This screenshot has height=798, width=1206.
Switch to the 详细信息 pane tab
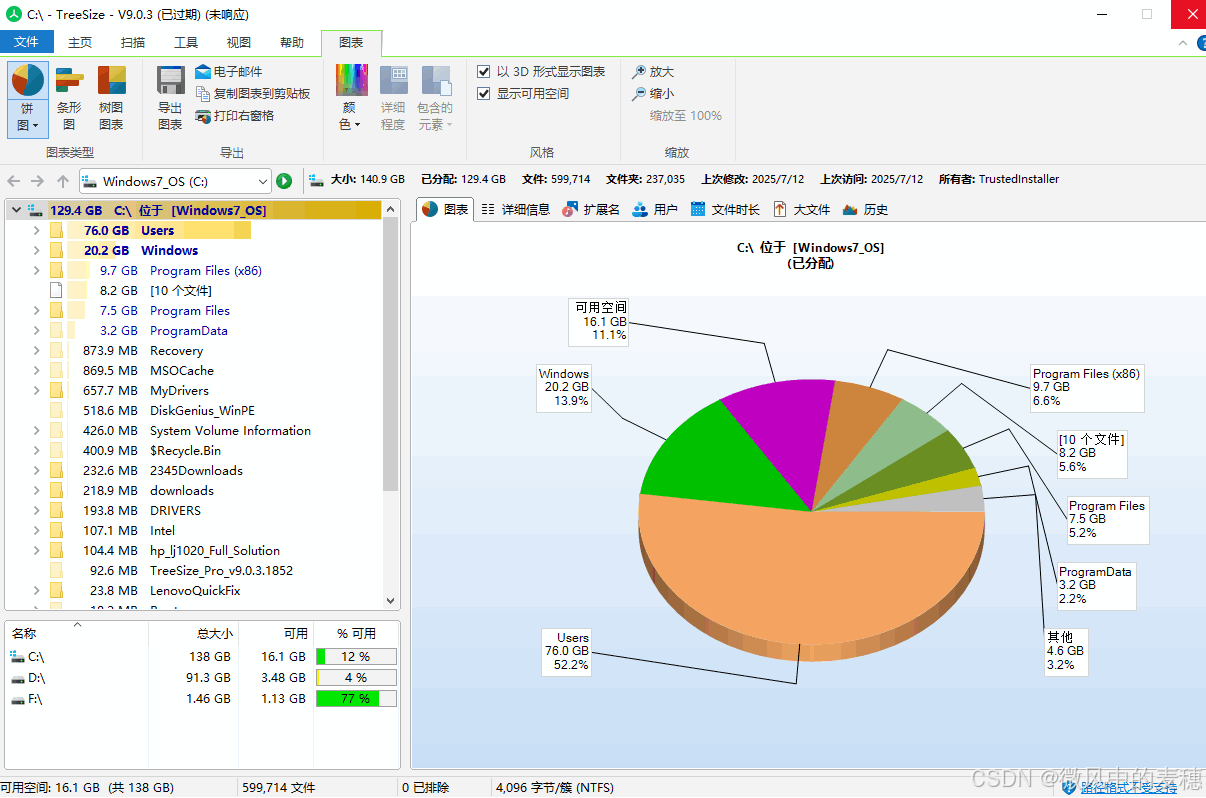tap(515, 210)
